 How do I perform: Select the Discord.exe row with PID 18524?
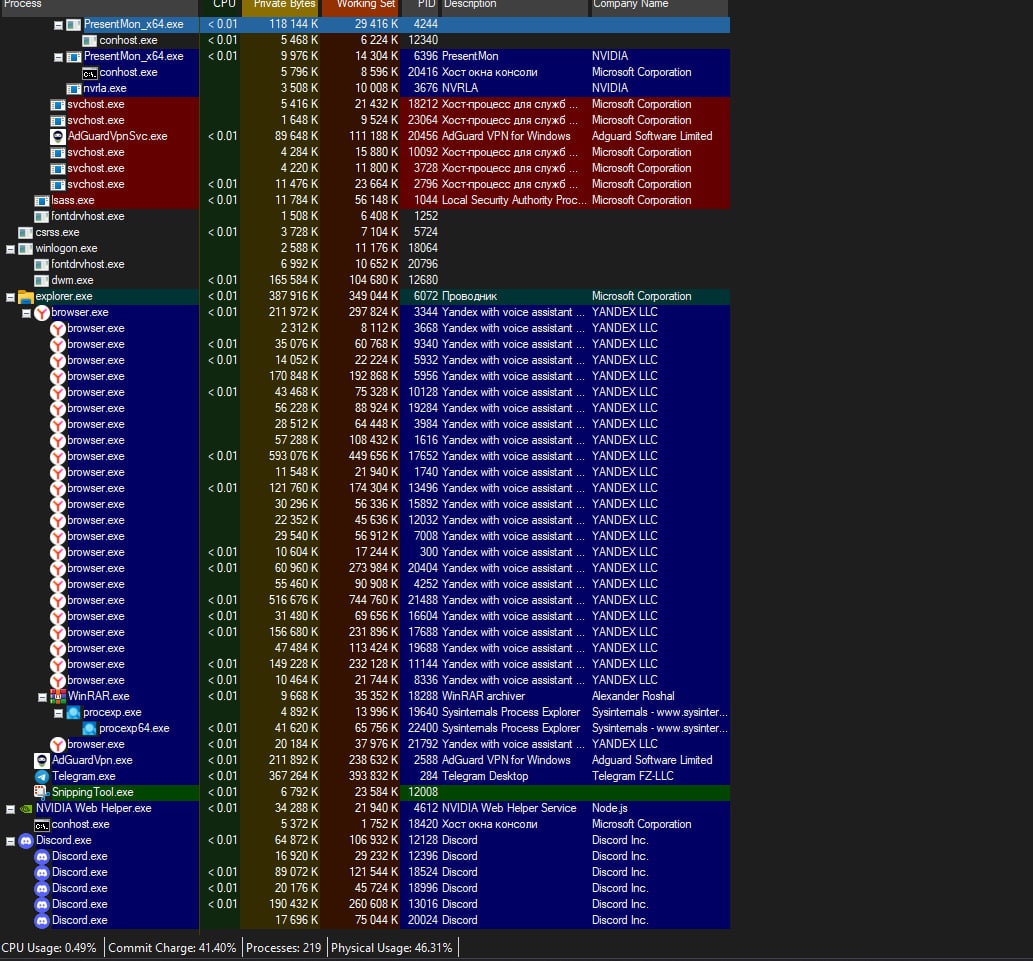[x=365, y=872]
